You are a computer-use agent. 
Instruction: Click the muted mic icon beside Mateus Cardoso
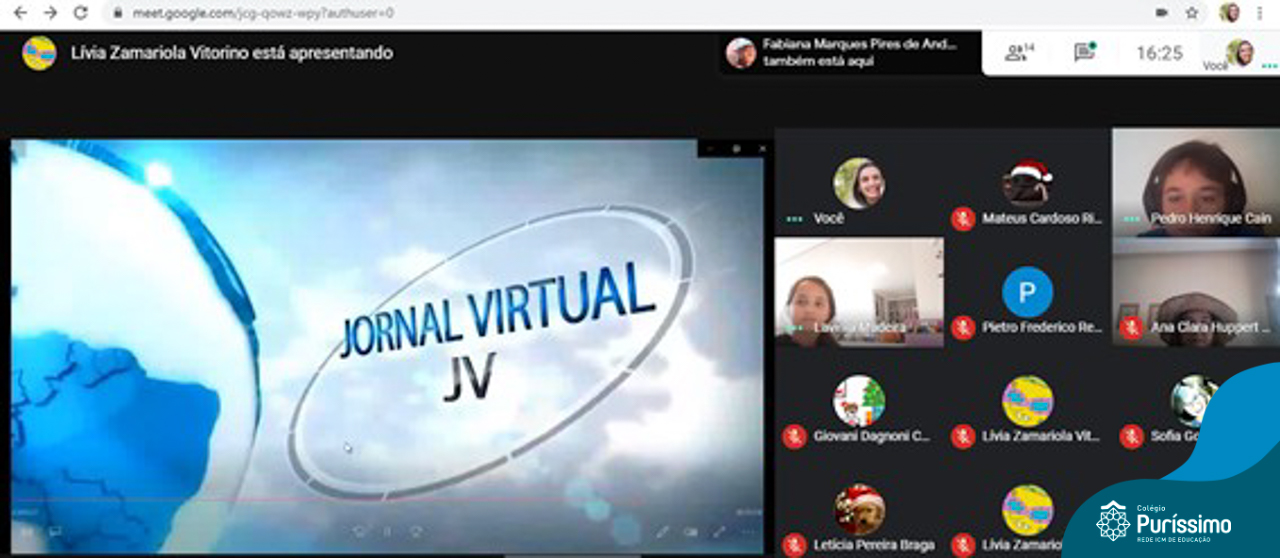(963, 219)
